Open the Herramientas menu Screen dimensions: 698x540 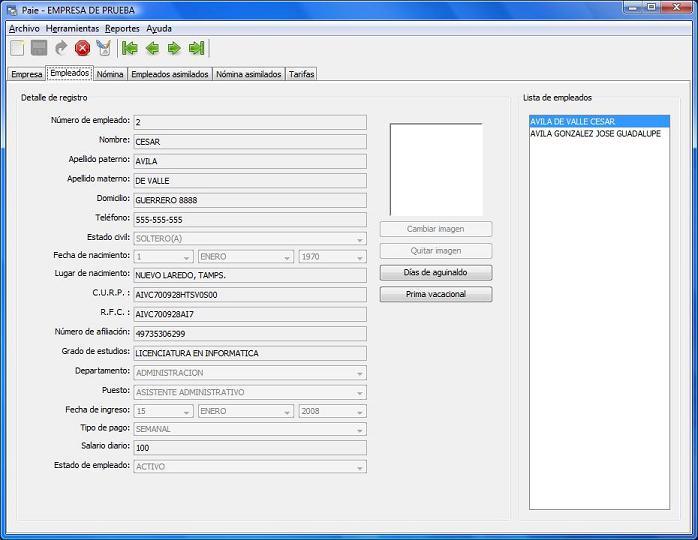tap(72, 29)
